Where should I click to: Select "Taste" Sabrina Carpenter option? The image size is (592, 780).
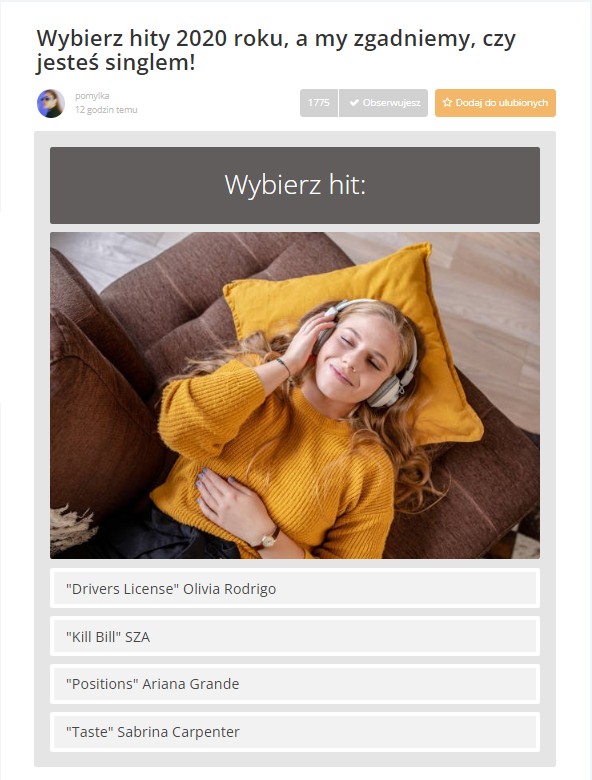tap(295, 732)
